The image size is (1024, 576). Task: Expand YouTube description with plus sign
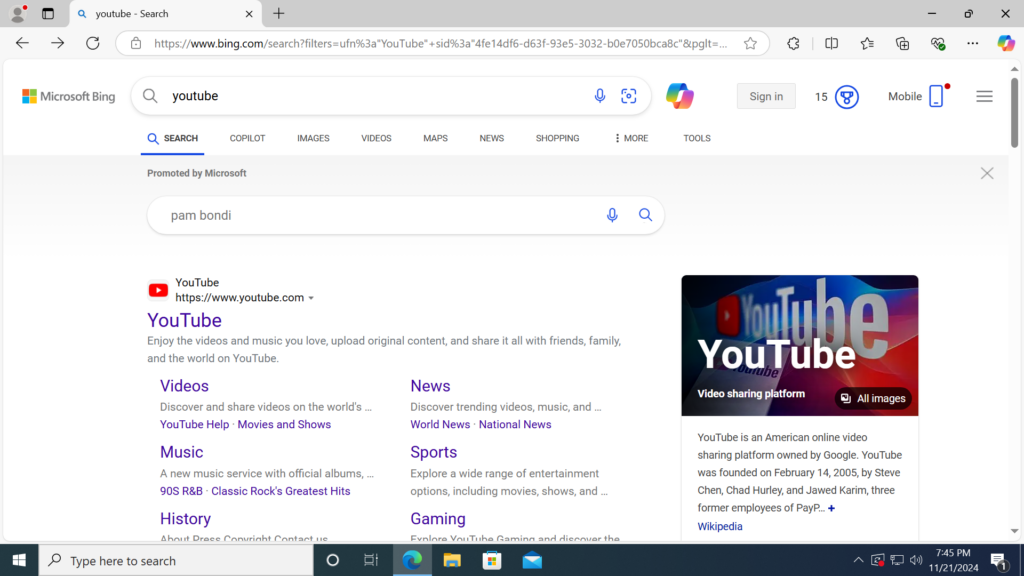tap(831, 508)
